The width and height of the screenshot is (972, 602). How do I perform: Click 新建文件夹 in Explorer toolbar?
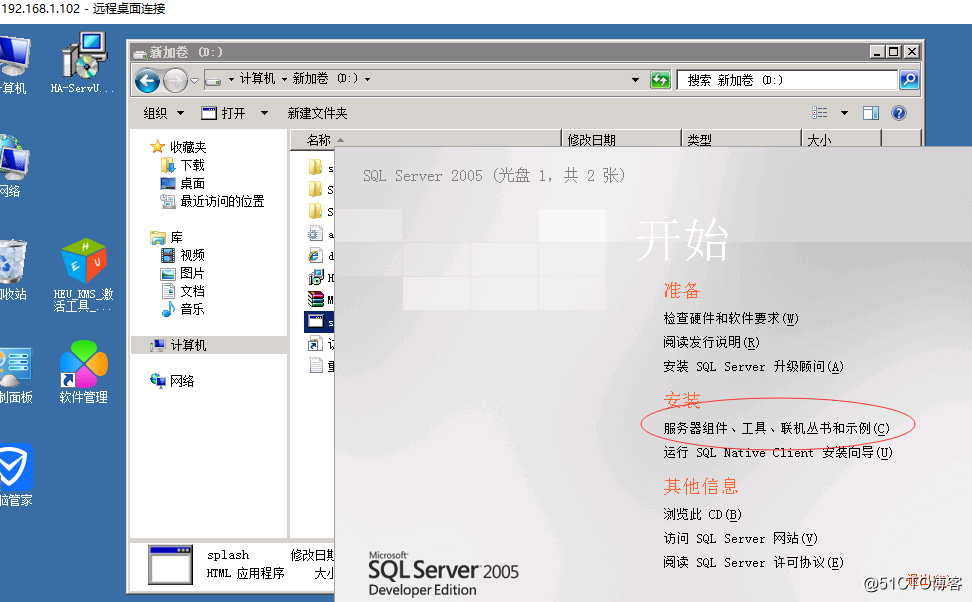click(317, 113)
